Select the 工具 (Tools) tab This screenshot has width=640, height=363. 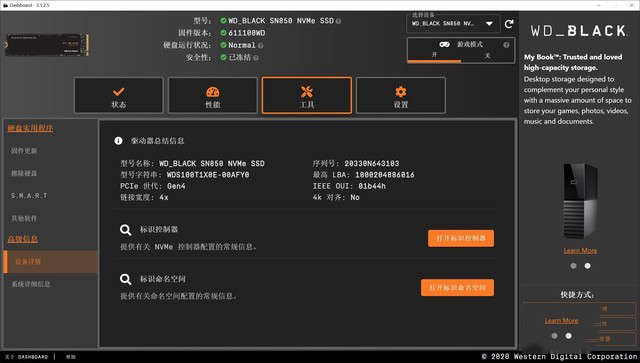tap(307, 95)
